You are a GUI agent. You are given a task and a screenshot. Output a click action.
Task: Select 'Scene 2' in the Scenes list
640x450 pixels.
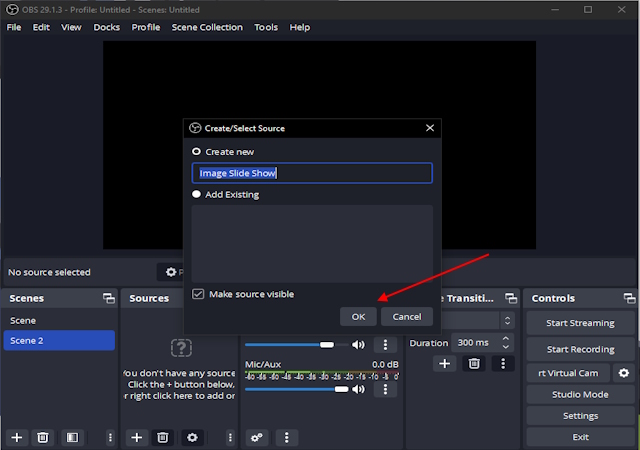[59, 341]
